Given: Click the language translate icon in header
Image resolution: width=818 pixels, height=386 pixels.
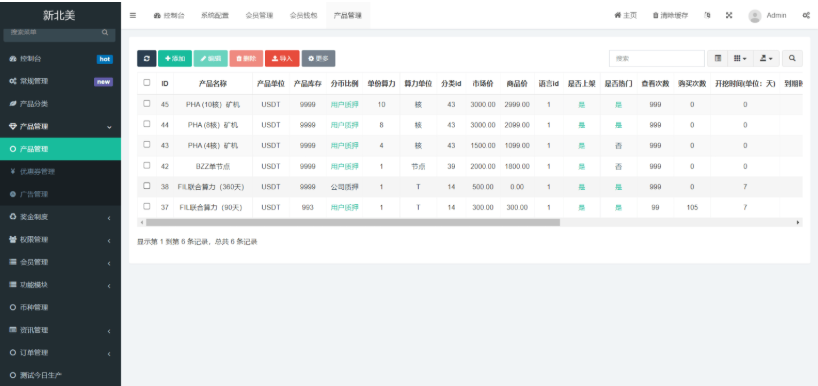Looking at the screenshot, I should pyautogui.click(x=707, y=16).
